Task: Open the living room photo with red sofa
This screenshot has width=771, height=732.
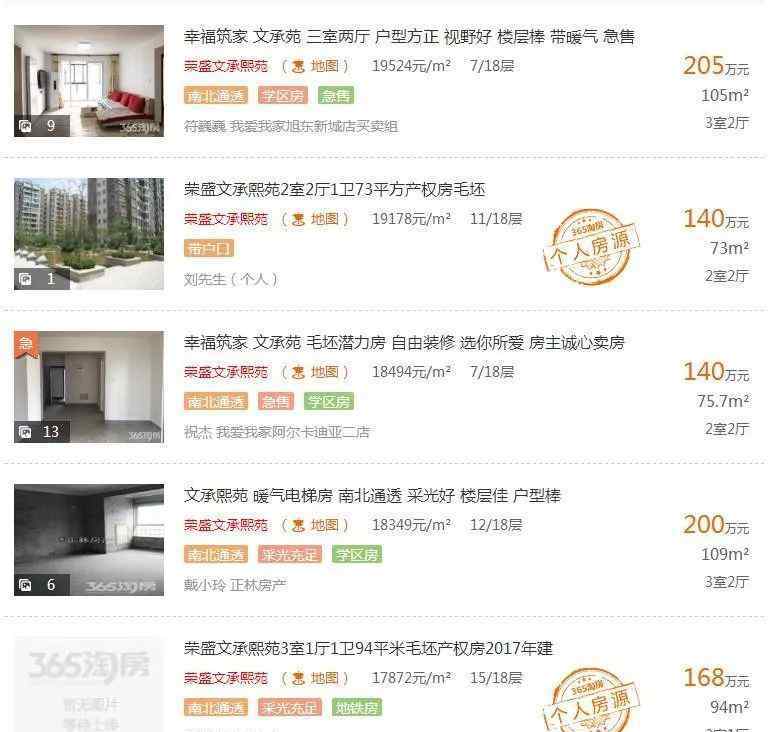Action: (x=89, y=81)
